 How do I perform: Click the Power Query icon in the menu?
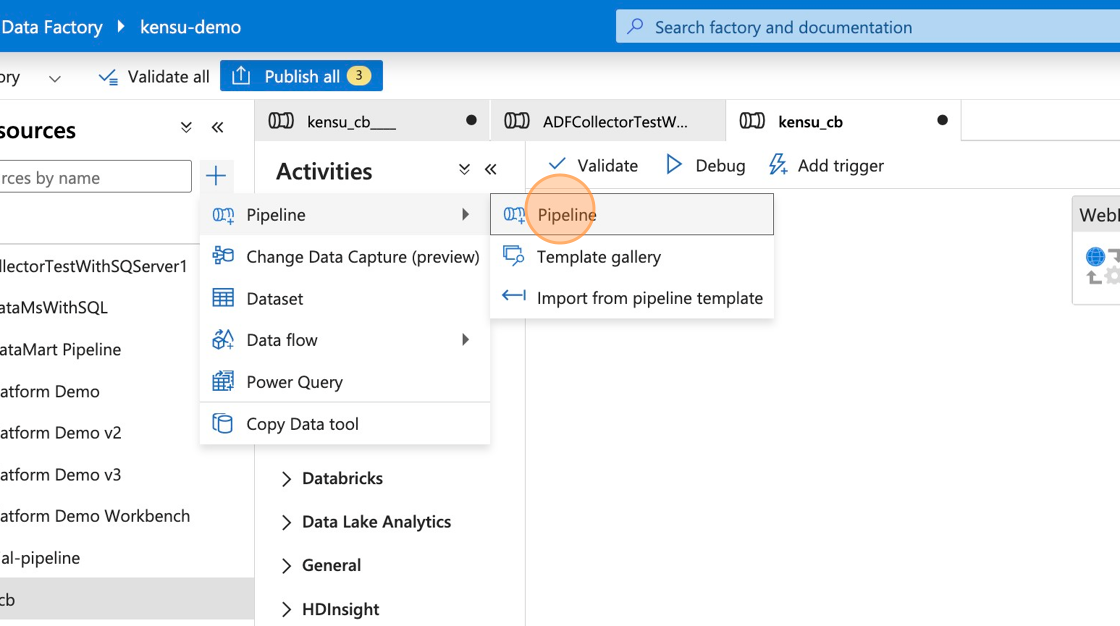pos(223,382)
